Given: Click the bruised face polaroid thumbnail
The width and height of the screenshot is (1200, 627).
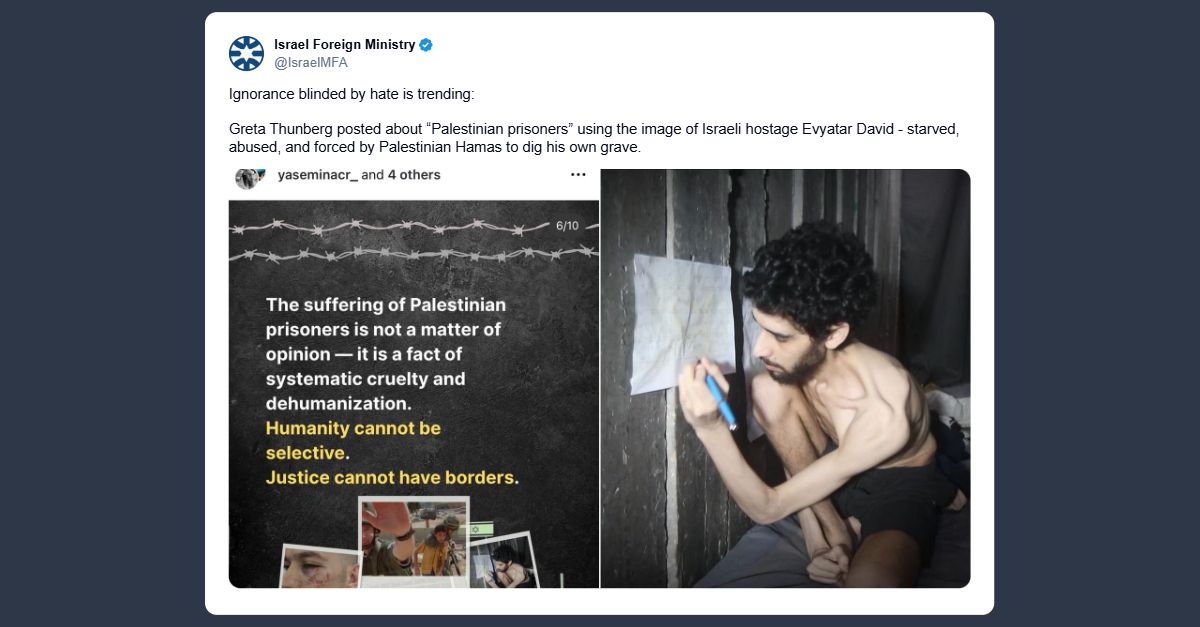Looking at the screenshot, I should pos(320,566).
